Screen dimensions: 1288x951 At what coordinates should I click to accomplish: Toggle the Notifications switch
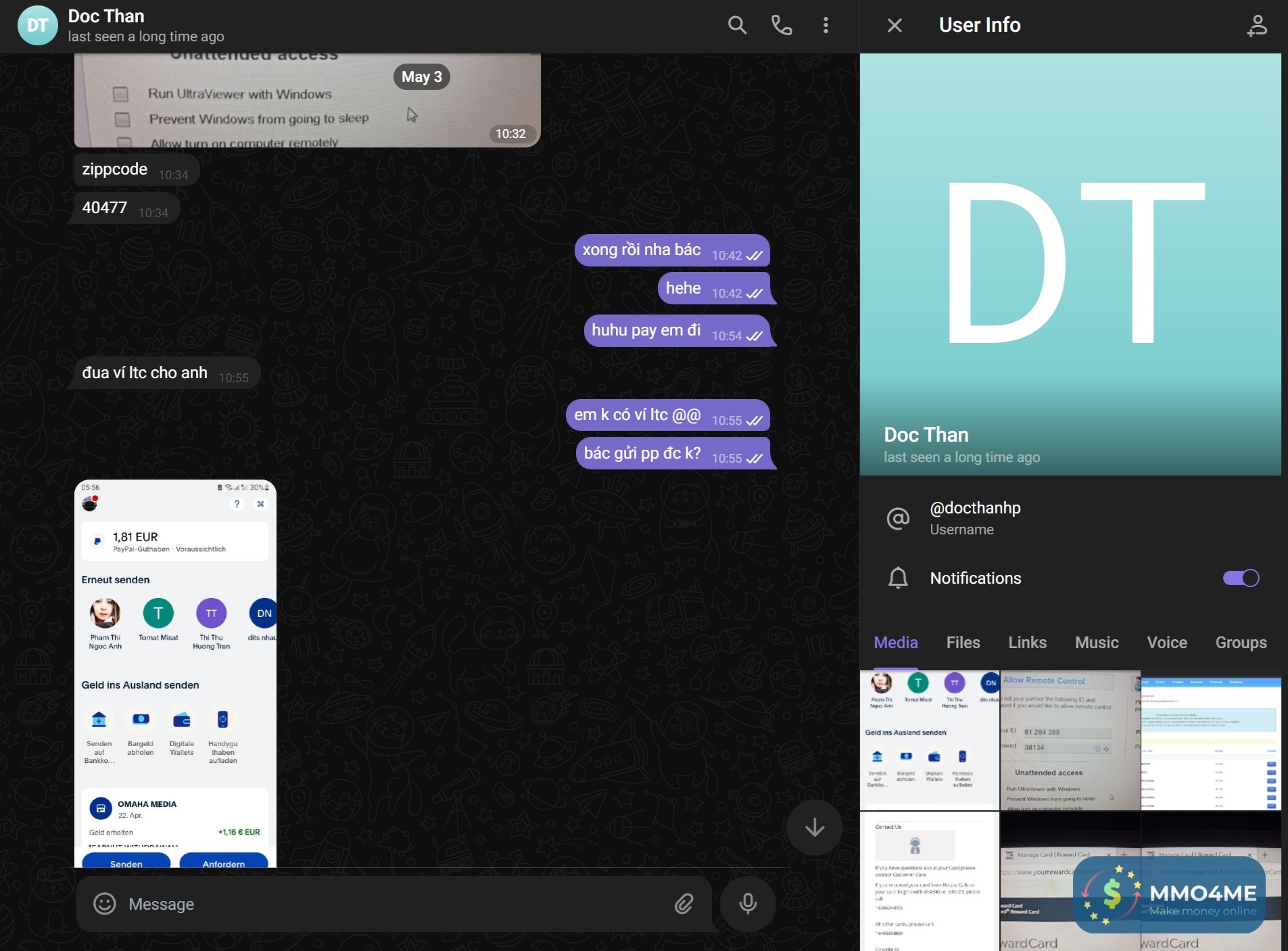pyautogui.click(x=1241, y=578)
